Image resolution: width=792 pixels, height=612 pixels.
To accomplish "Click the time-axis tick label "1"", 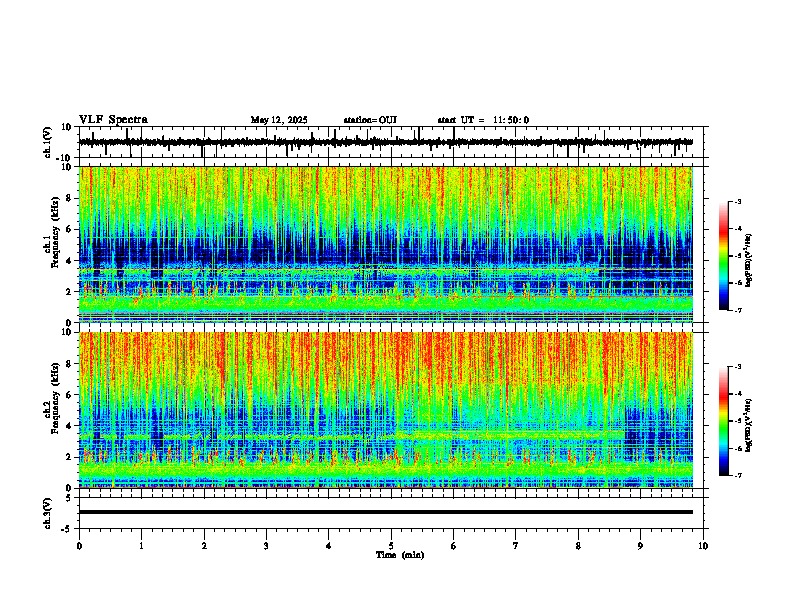I will coord(141,546).
